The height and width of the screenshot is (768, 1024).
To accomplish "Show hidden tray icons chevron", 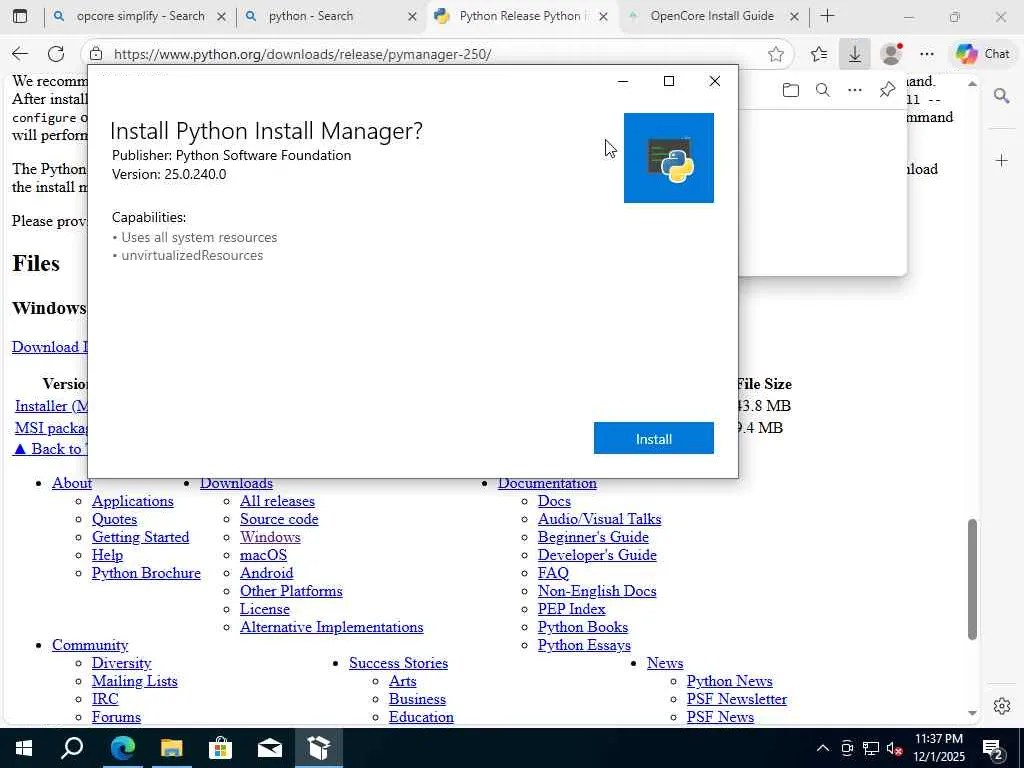I will coord(823,748).
